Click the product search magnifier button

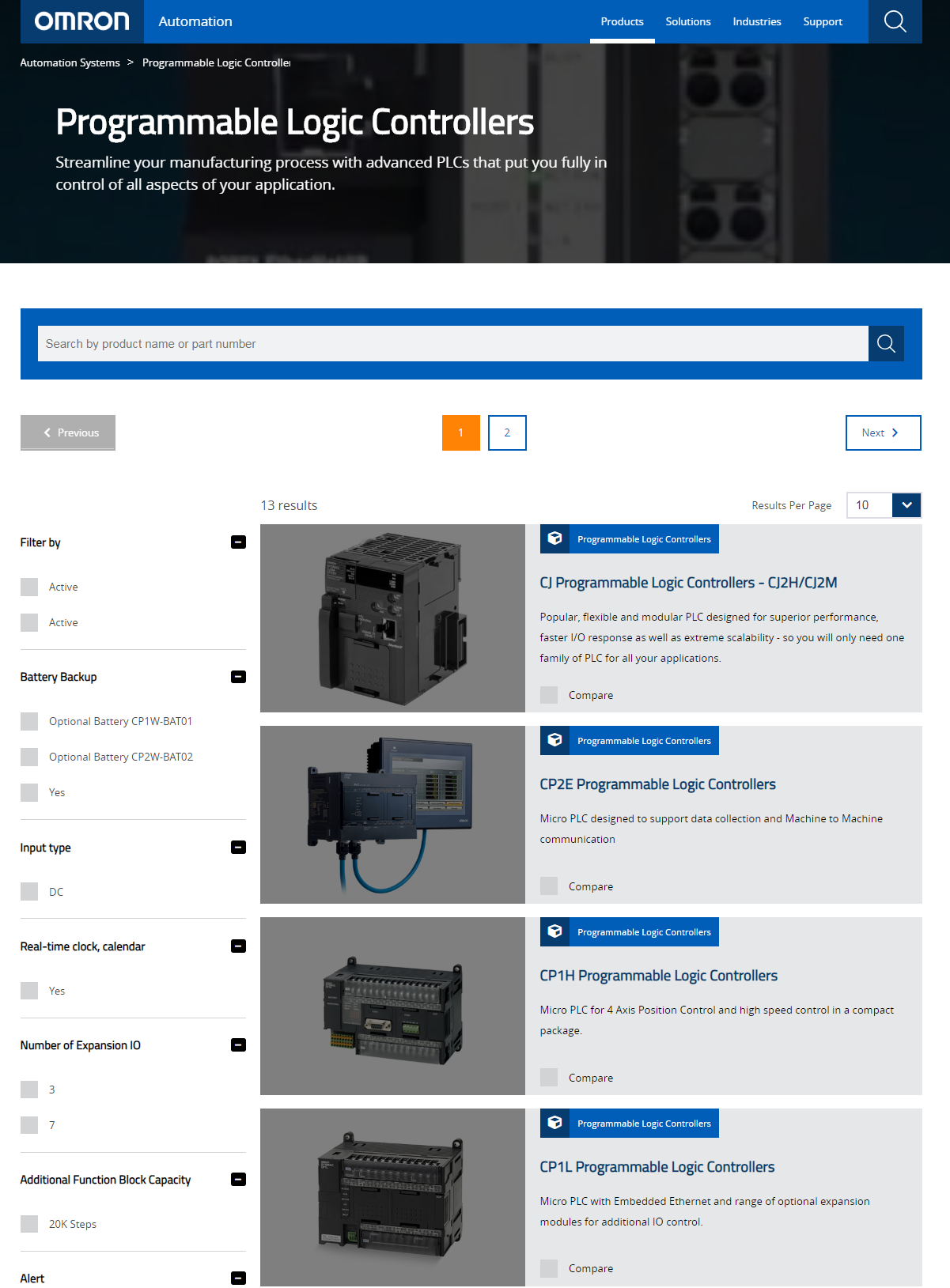pyautogui.click(x=886, y=344)
